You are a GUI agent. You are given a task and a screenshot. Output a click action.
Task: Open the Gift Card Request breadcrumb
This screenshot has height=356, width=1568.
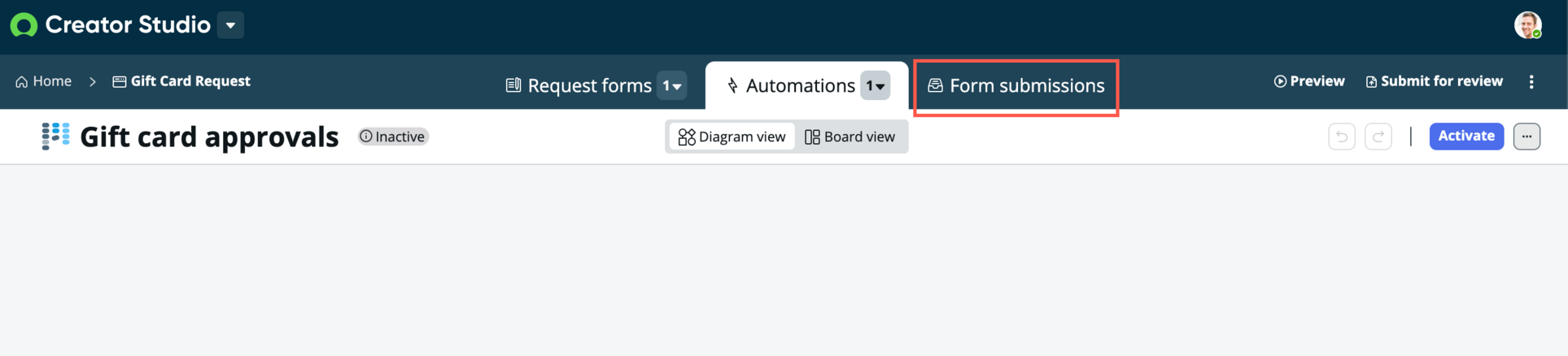[x=181, y=81]
